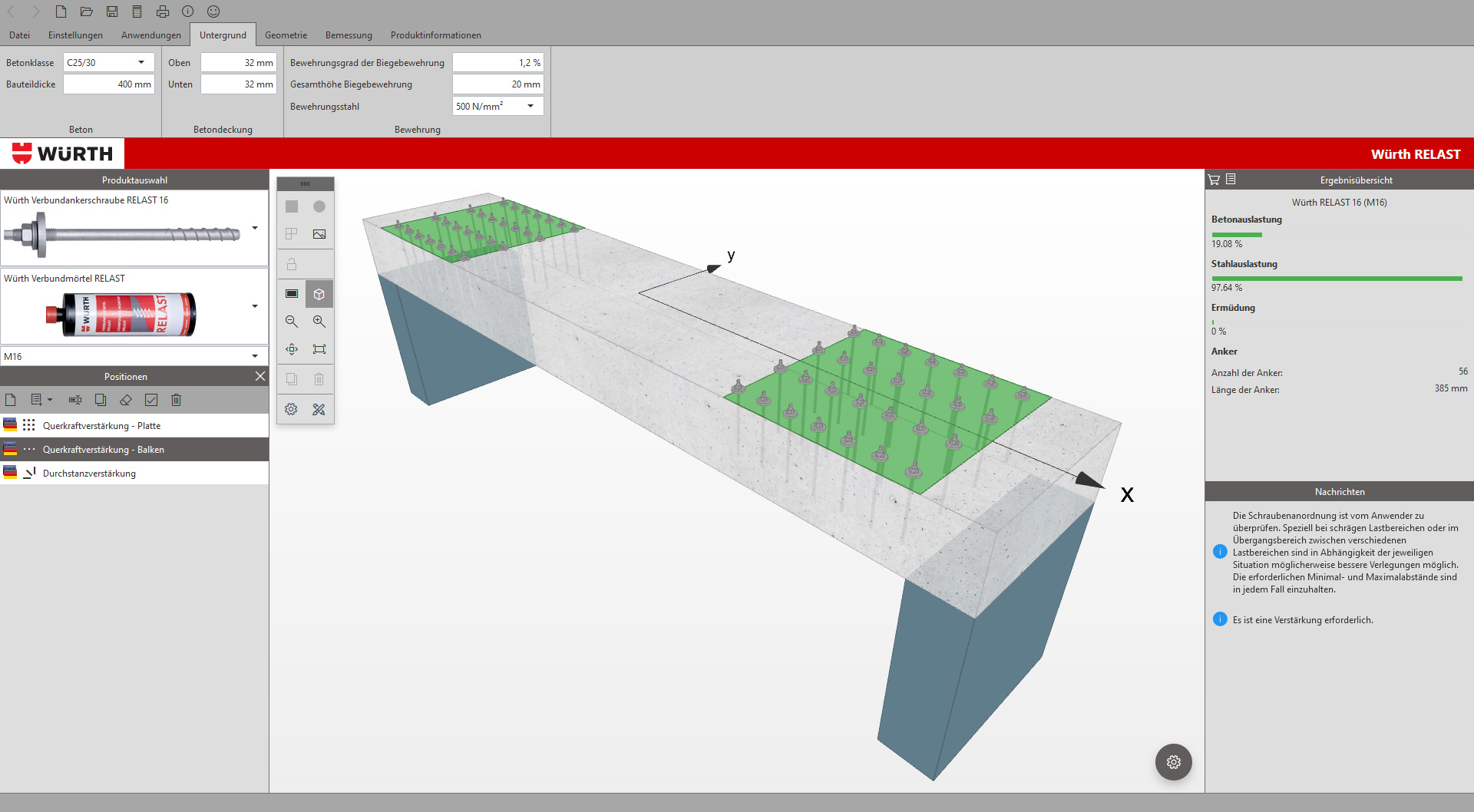
Task: Open result list icon in Ergebnisübersicht header
Action: pyautogui.click(x=1231, y=180)
